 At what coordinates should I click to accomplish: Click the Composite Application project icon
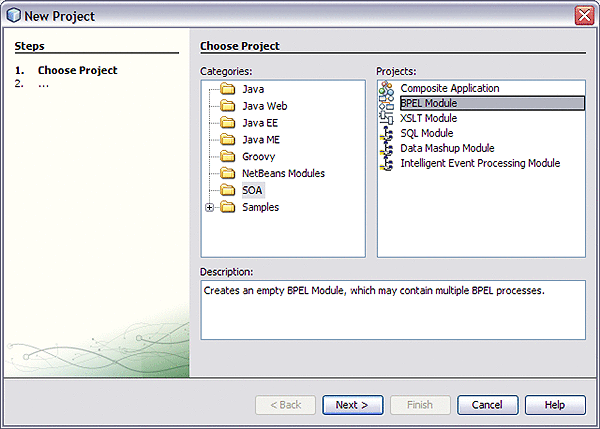point(386,88)
